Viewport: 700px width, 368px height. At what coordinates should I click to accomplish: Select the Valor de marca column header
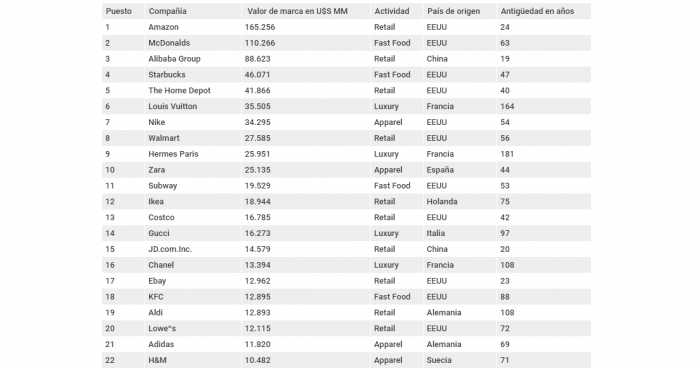(x=297, y=11)
